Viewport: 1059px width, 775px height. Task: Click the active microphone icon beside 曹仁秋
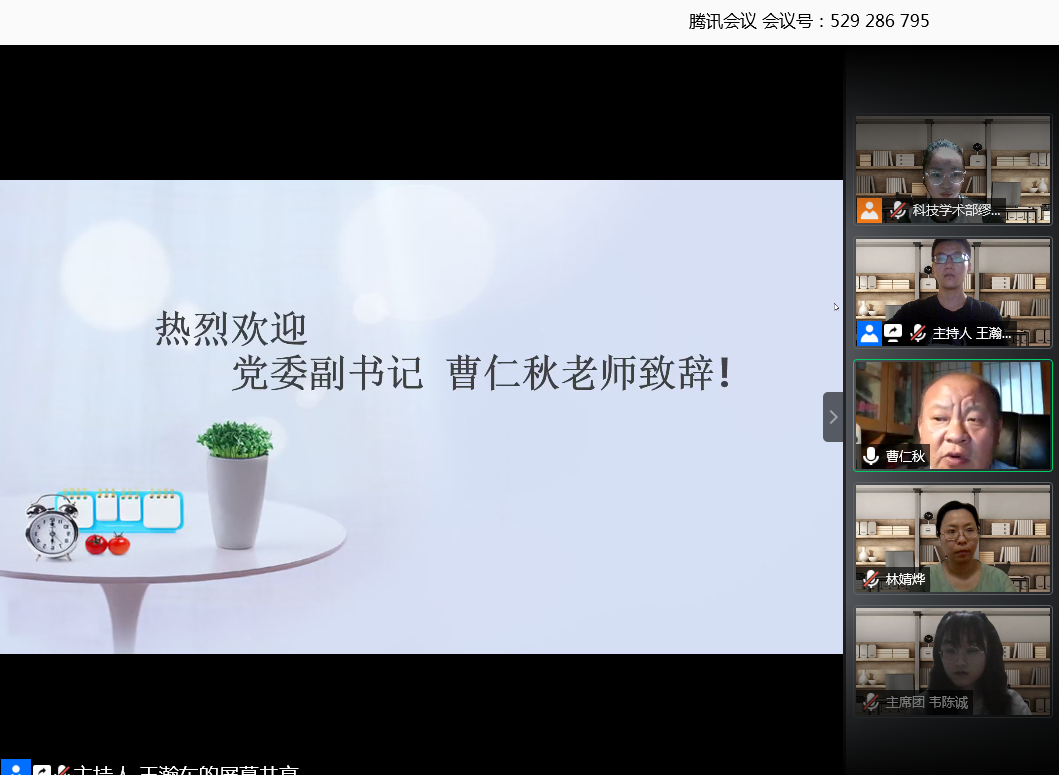[x=871, y=457]
